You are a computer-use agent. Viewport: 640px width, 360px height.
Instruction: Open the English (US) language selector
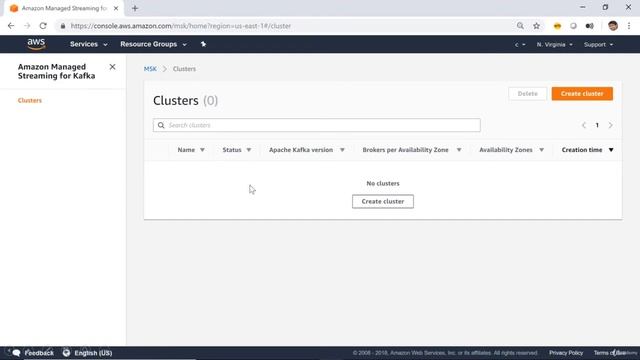pyautogui.click(x=93, y=353)
